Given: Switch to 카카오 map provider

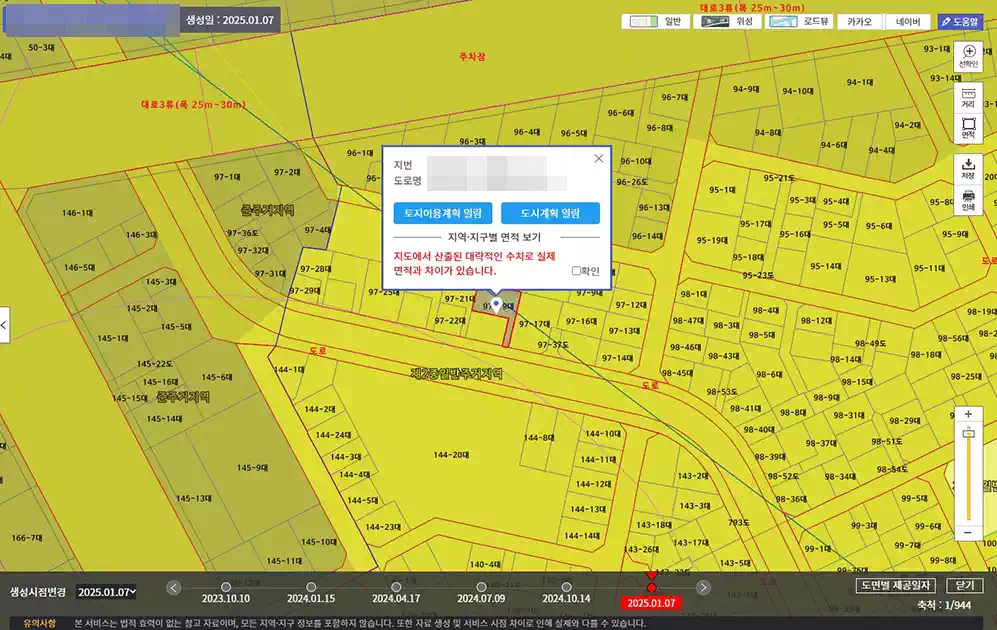Looking at the screenshot, I should [x=860, y=21].
